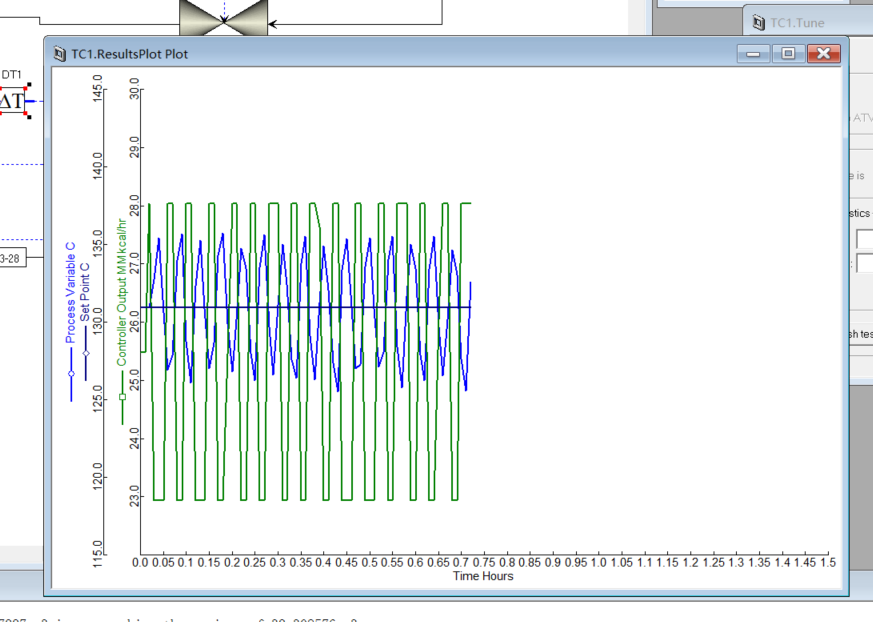Click the Controller Output legend square marker
Screen dimensions: 873x622
coord(123,397)
